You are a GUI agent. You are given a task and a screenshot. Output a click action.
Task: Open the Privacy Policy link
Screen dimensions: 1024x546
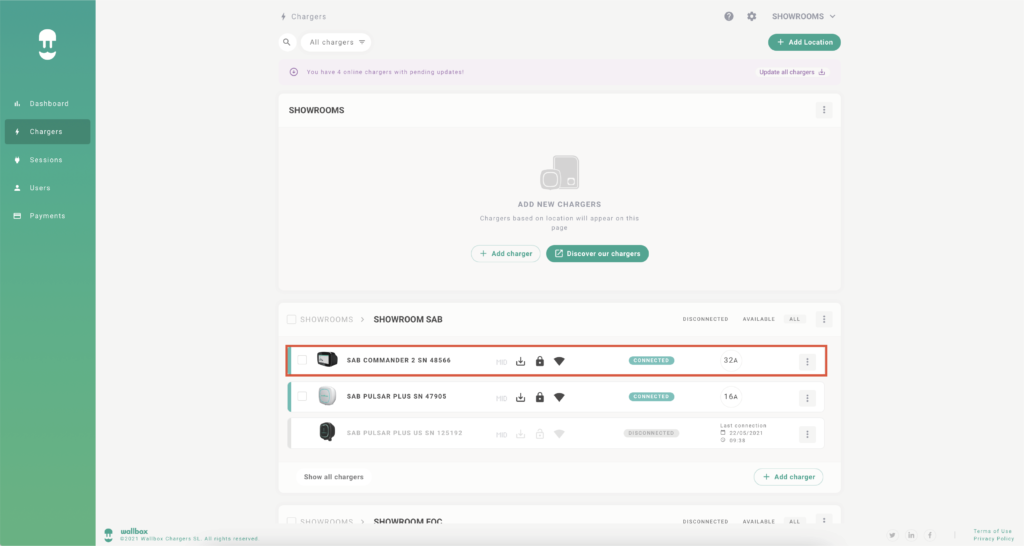coord(993,539)
